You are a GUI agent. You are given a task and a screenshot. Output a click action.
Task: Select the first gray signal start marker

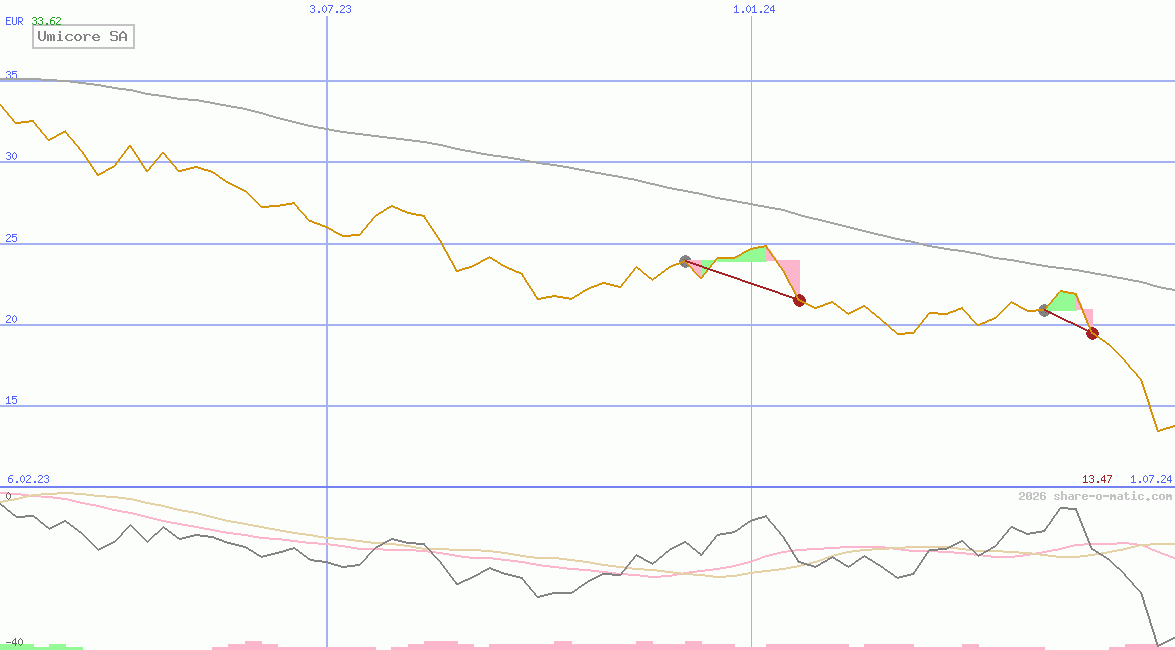(685, 261)
